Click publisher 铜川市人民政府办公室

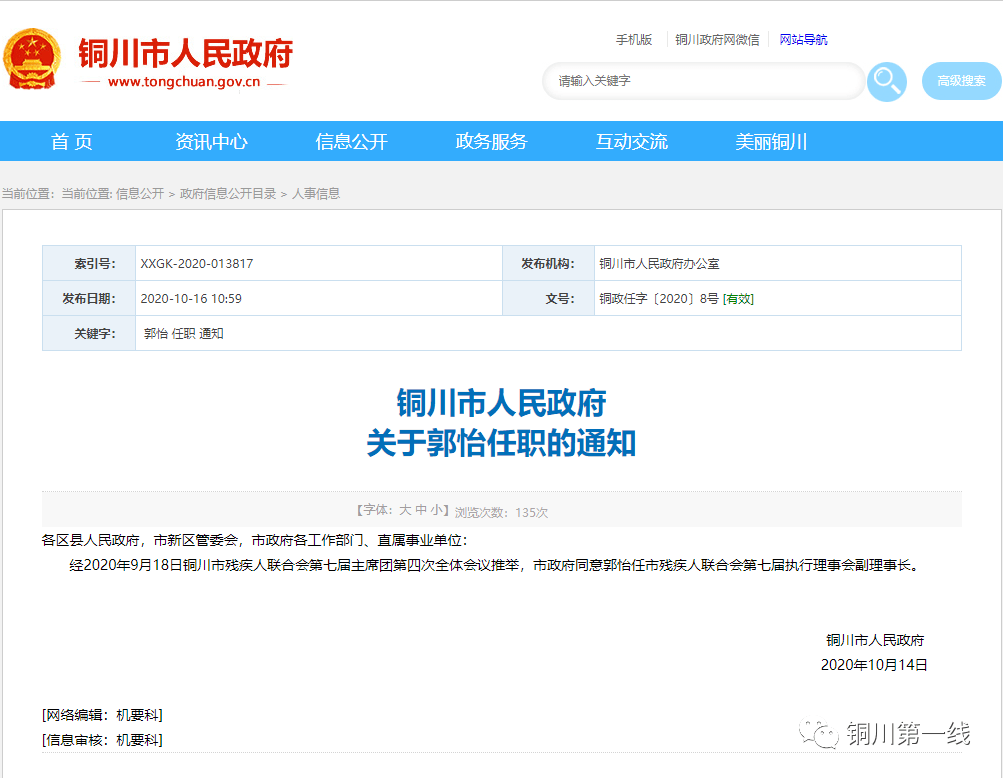click(659, 264)
